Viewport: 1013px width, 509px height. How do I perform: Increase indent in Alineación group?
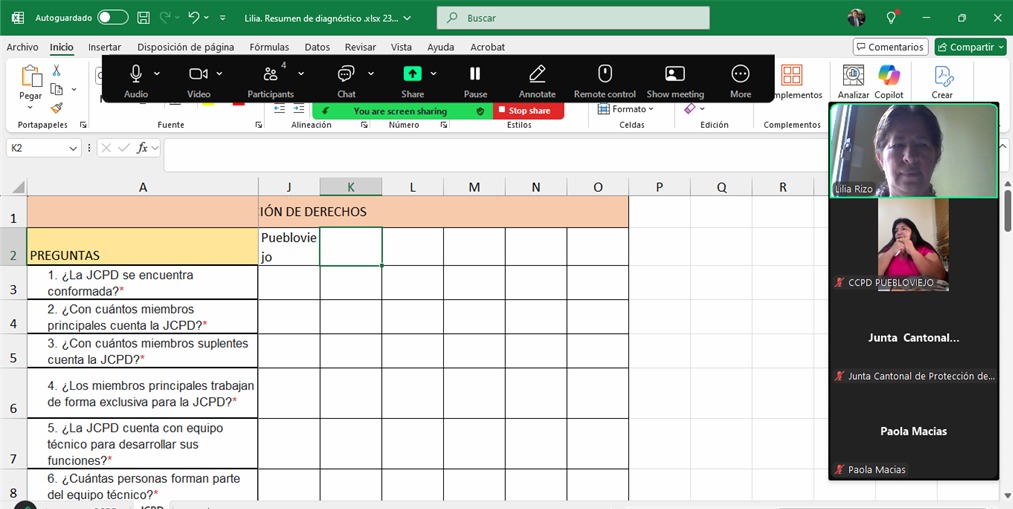coord(298,109)
